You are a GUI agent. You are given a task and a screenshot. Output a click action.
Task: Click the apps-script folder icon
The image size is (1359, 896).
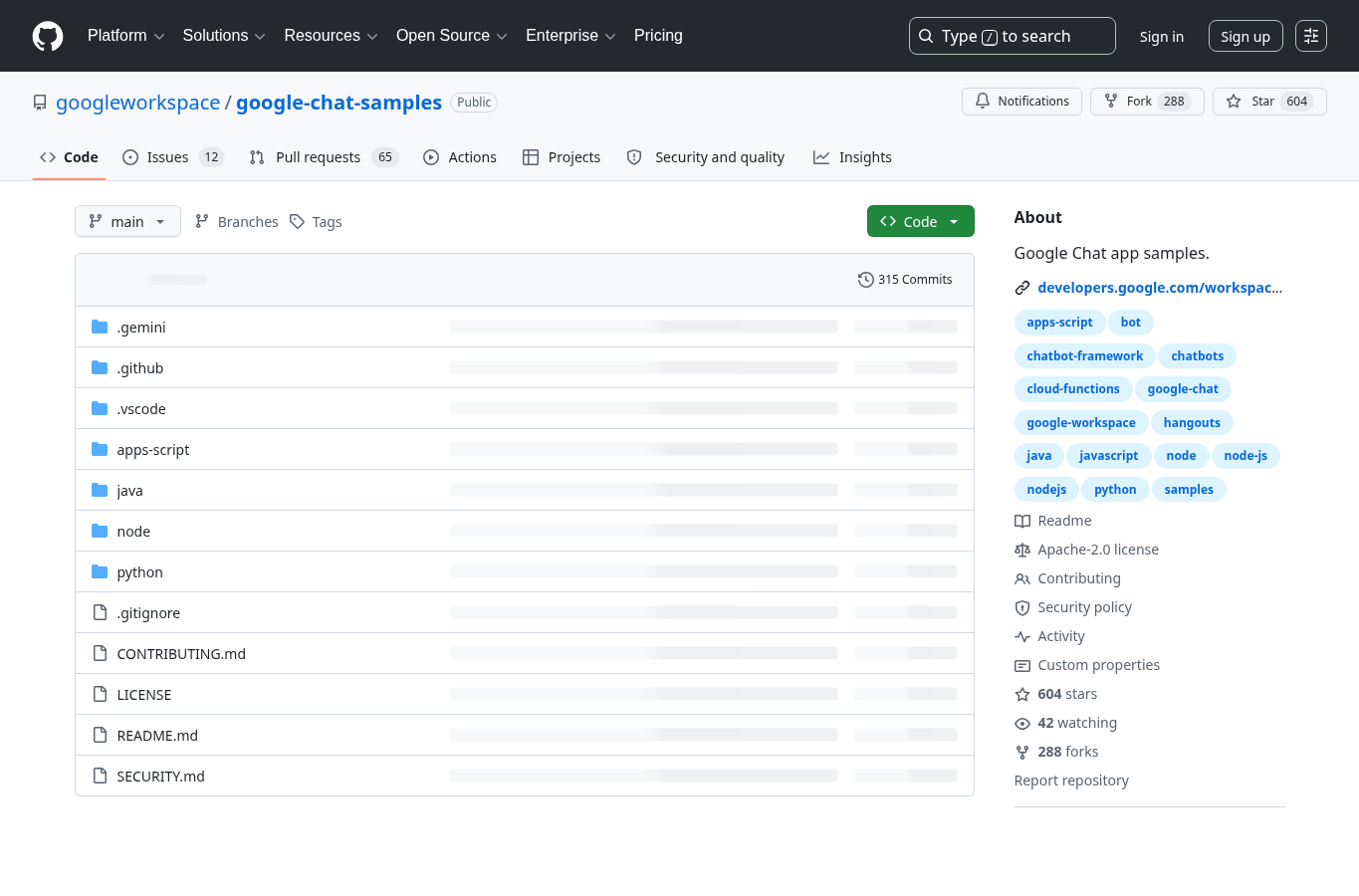100,449
